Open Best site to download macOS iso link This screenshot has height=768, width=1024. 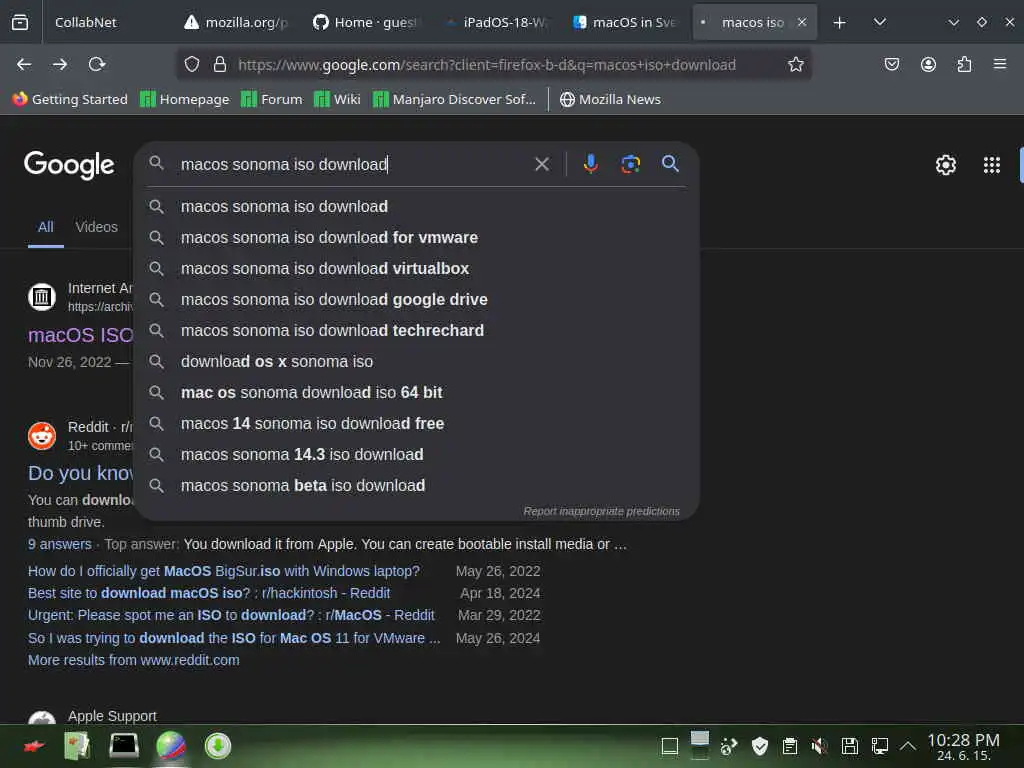[209, 593]
